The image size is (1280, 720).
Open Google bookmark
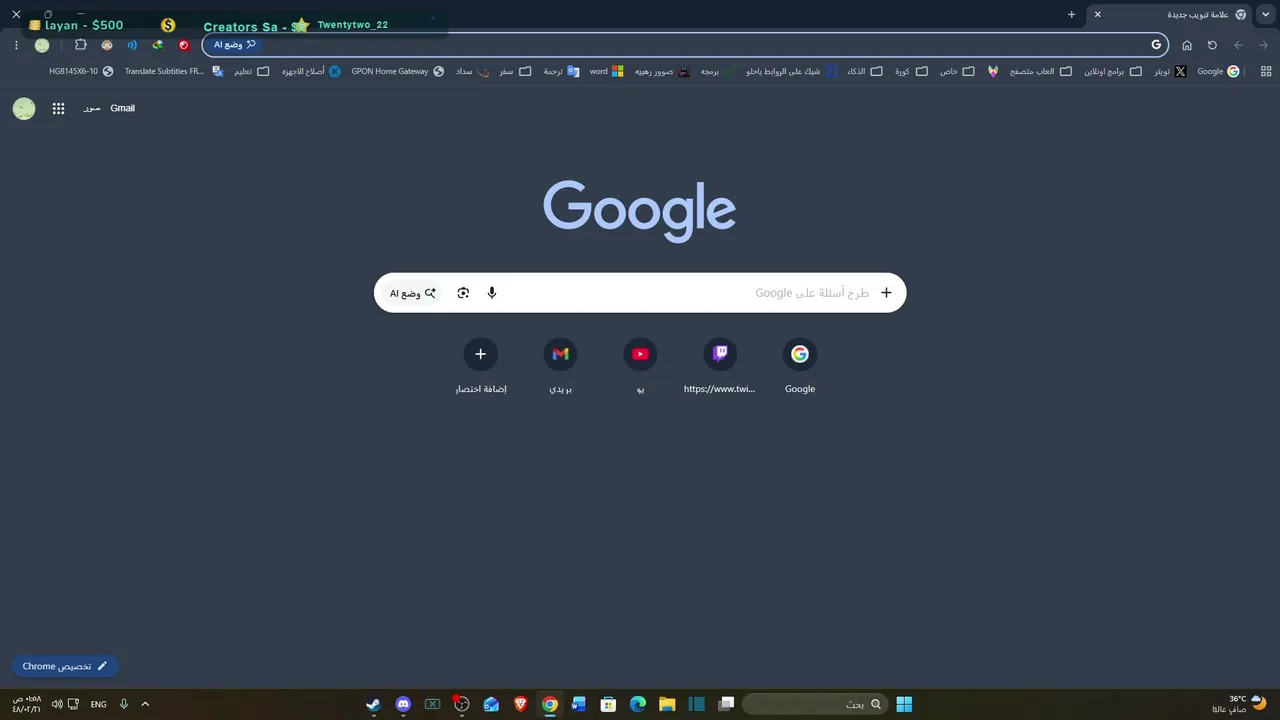(1218, 72)
